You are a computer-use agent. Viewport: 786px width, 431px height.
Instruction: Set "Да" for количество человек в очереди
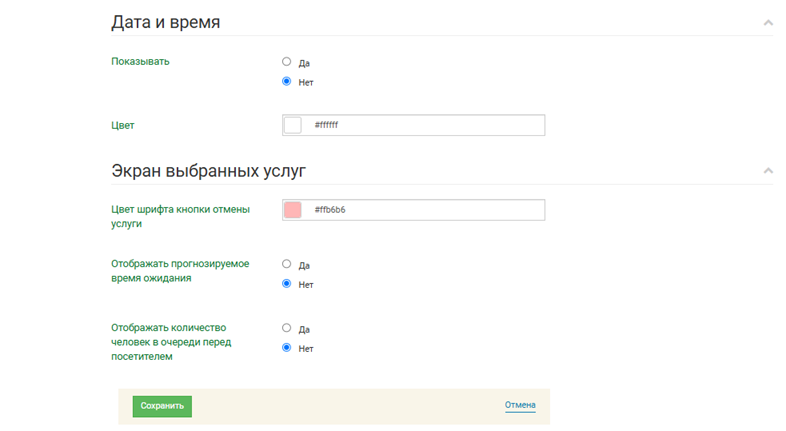click(287, 328)
